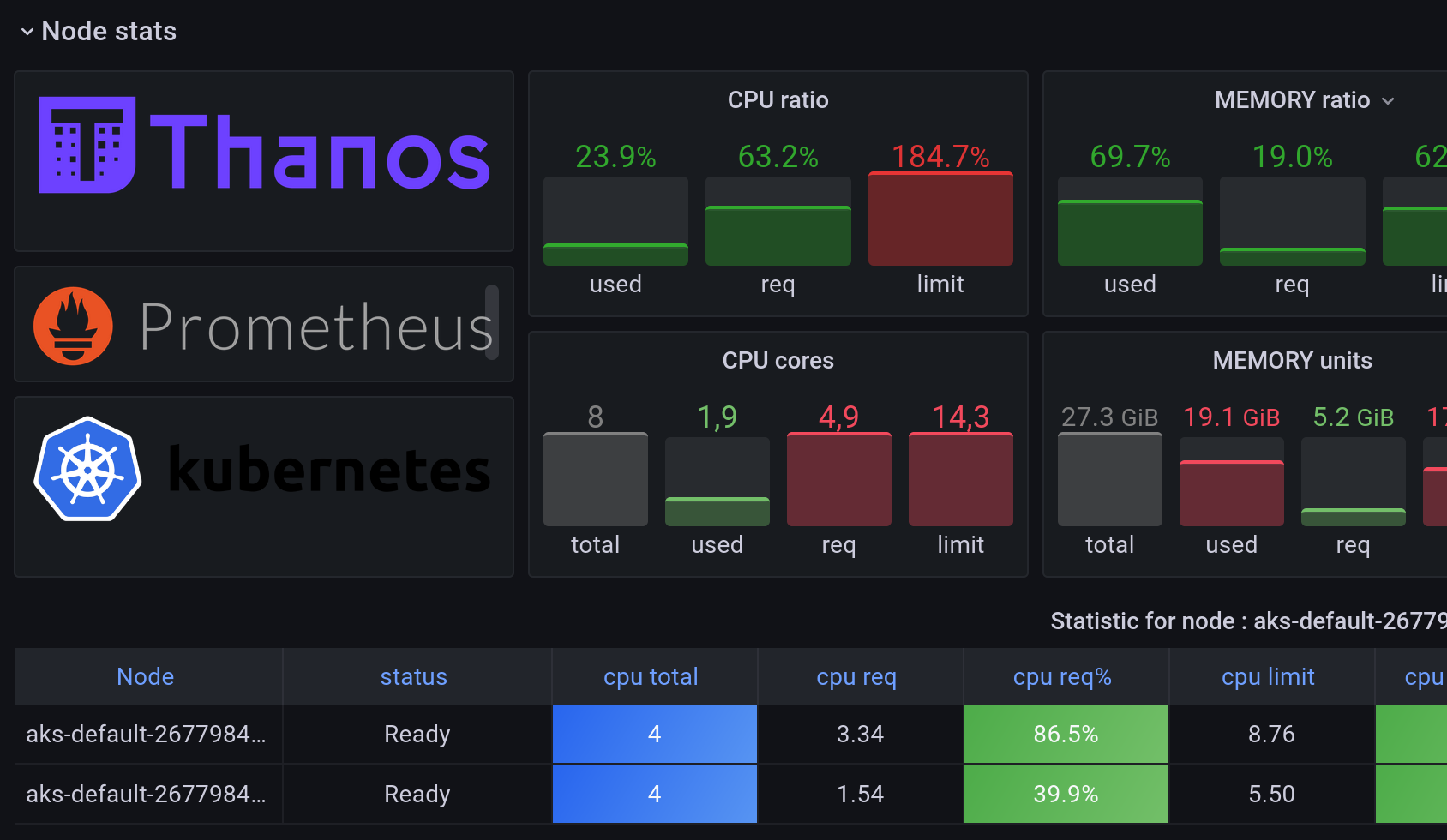Click the Kubernetes helm wheel logo
This screenshot has height=840, width=1447.
[x=87, y=469]
